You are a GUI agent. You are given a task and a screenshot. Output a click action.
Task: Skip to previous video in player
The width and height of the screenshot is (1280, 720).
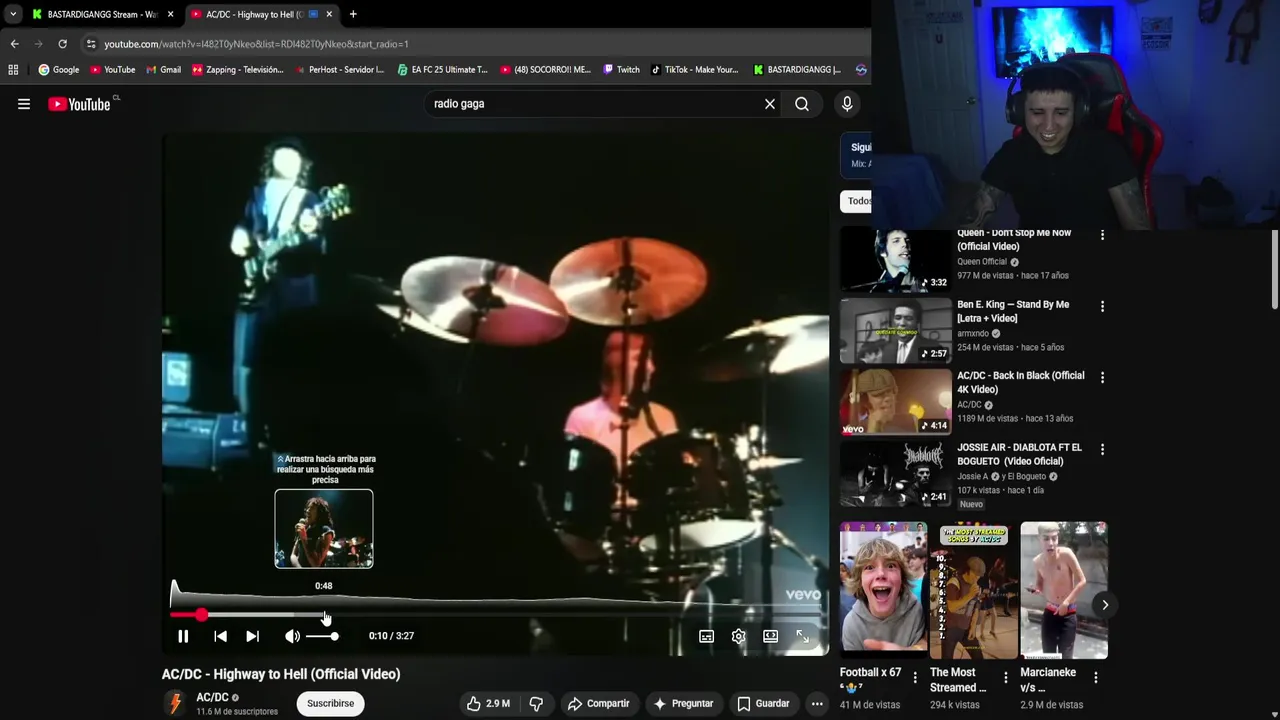[x=220, y=636]
